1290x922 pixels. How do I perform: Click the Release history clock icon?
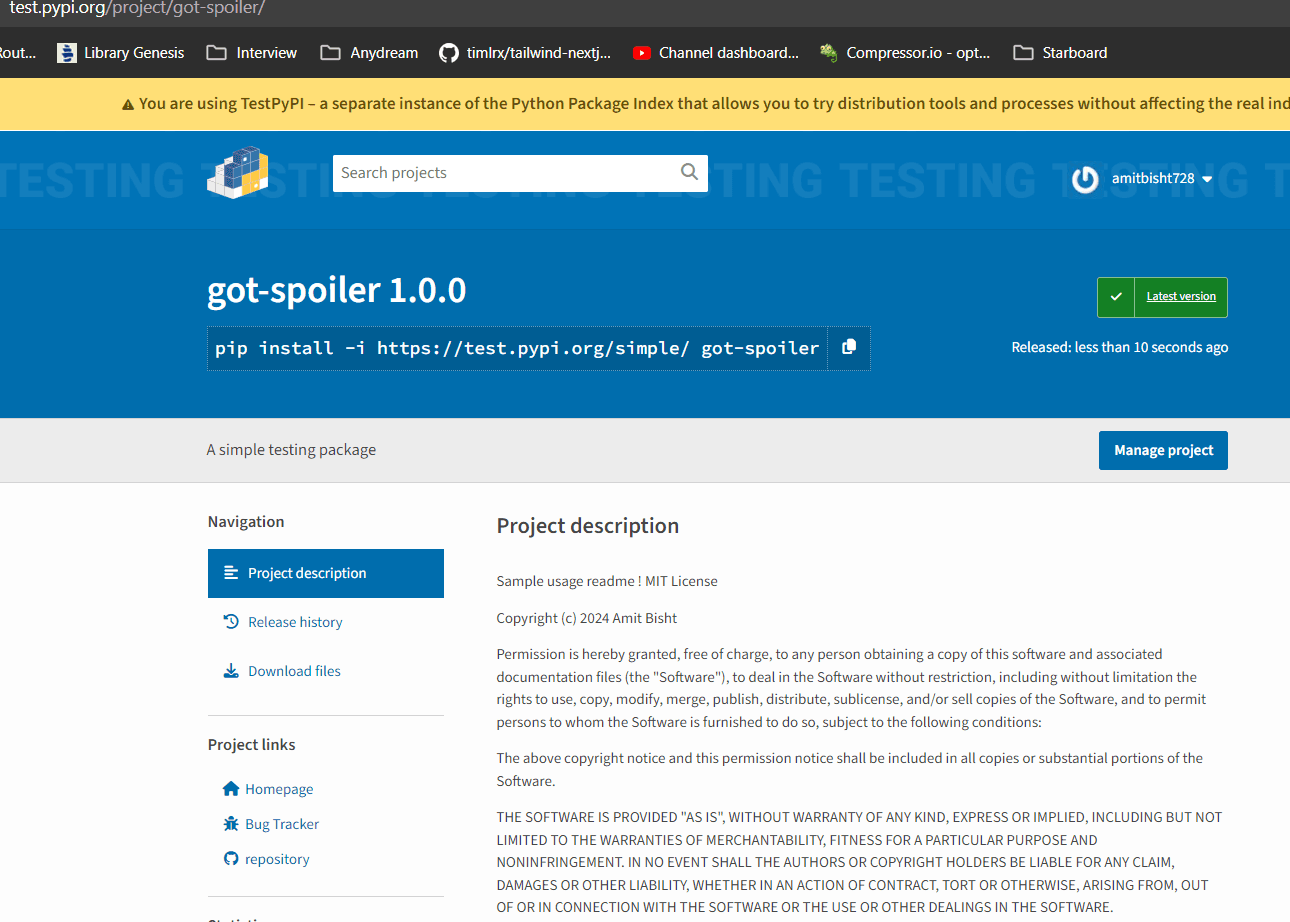pos(231,622)
